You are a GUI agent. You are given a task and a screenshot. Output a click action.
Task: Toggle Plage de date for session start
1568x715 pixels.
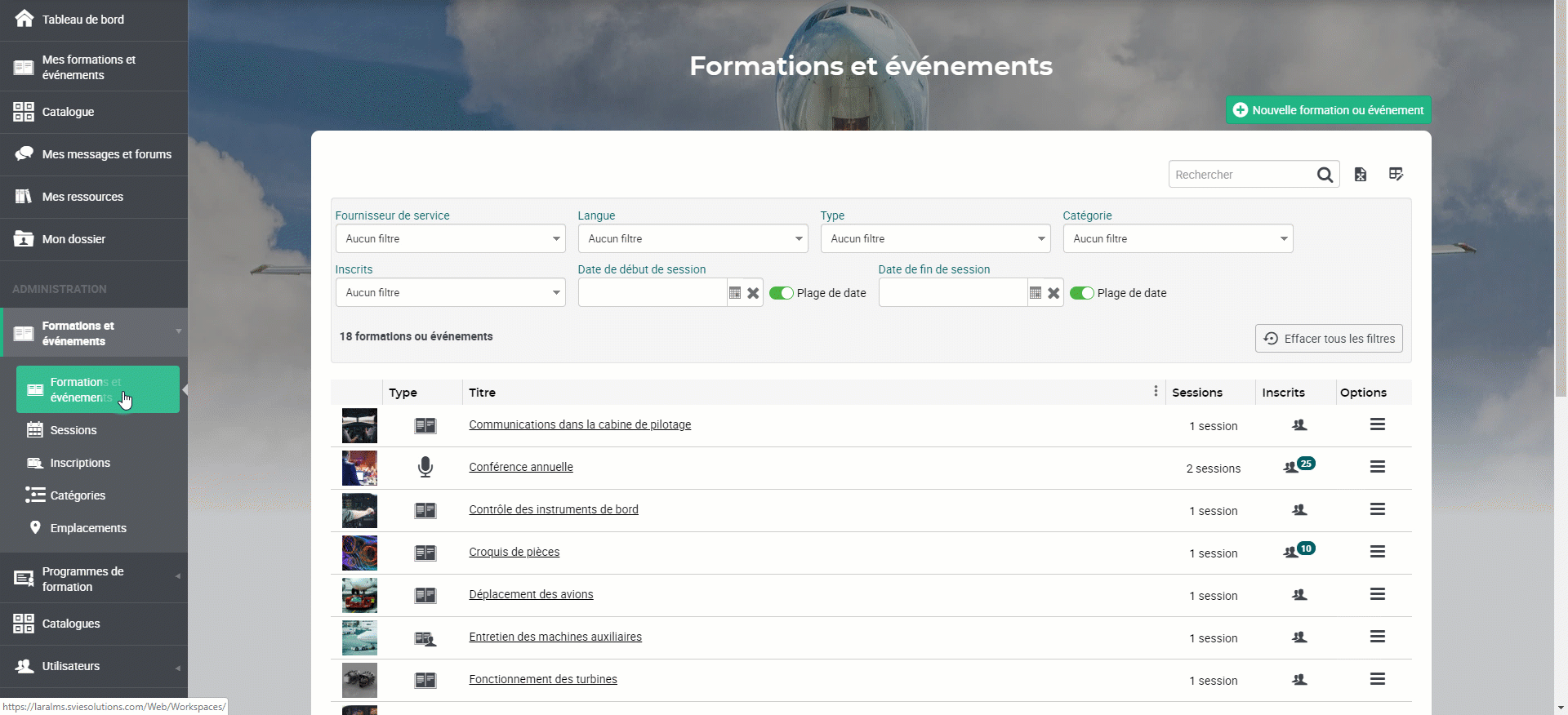tap(782, 293)
